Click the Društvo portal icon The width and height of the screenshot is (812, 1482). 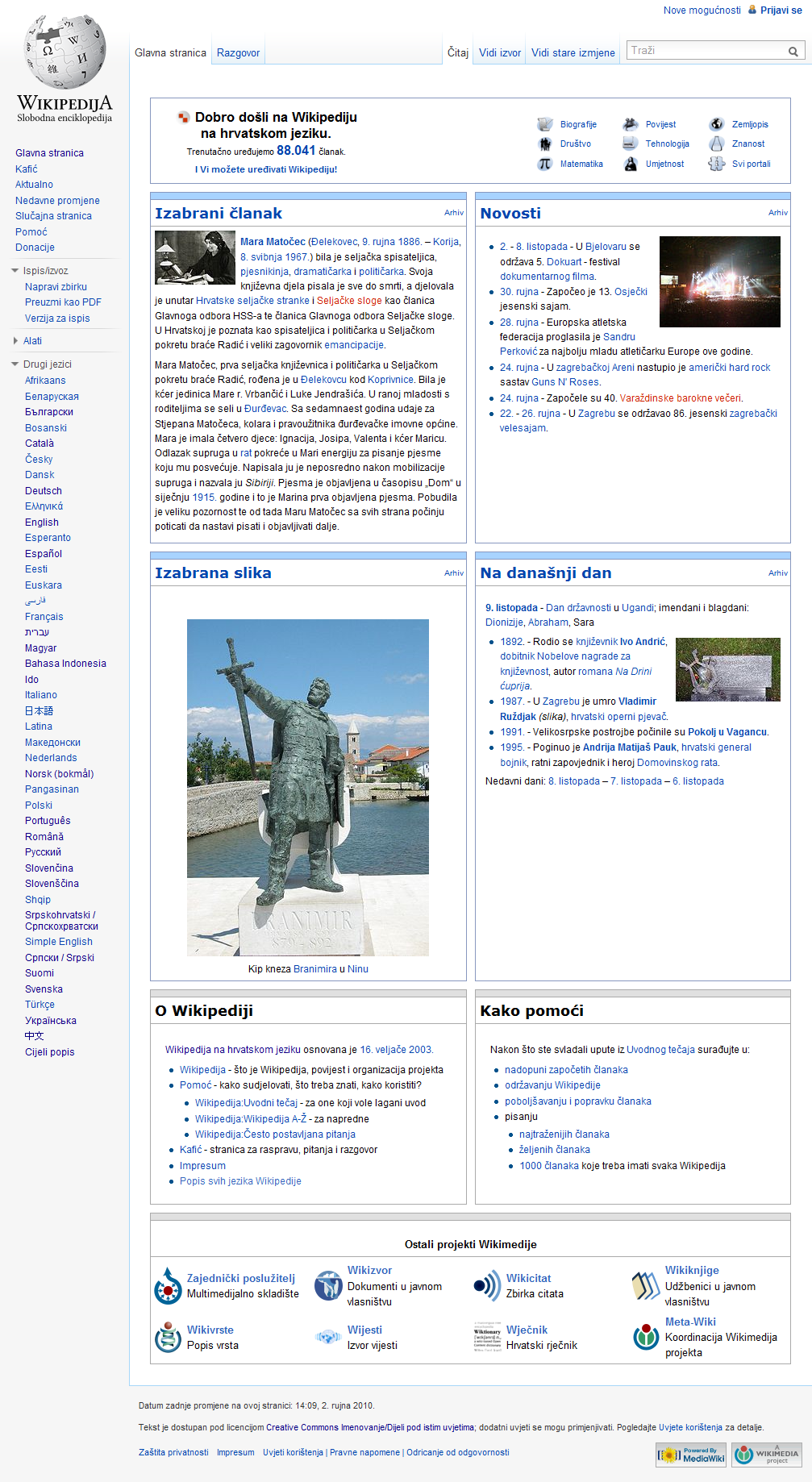(545, 144)
